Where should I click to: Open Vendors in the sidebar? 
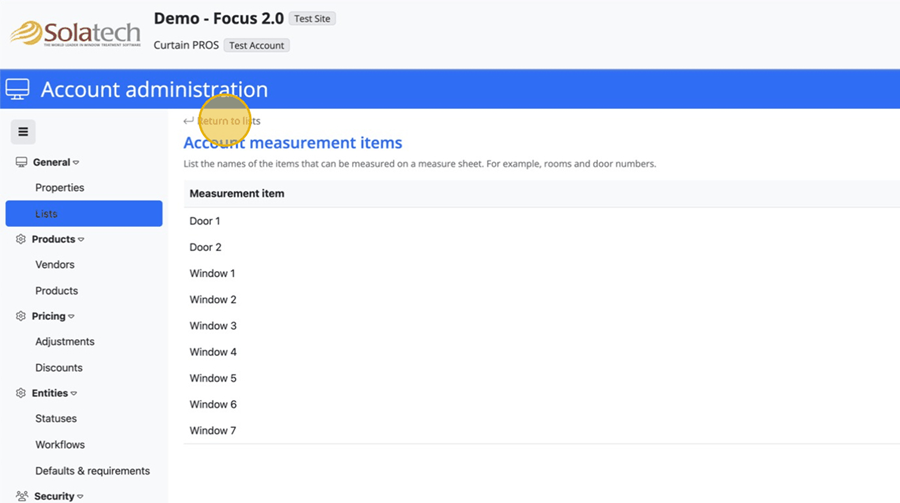point(55,265)
